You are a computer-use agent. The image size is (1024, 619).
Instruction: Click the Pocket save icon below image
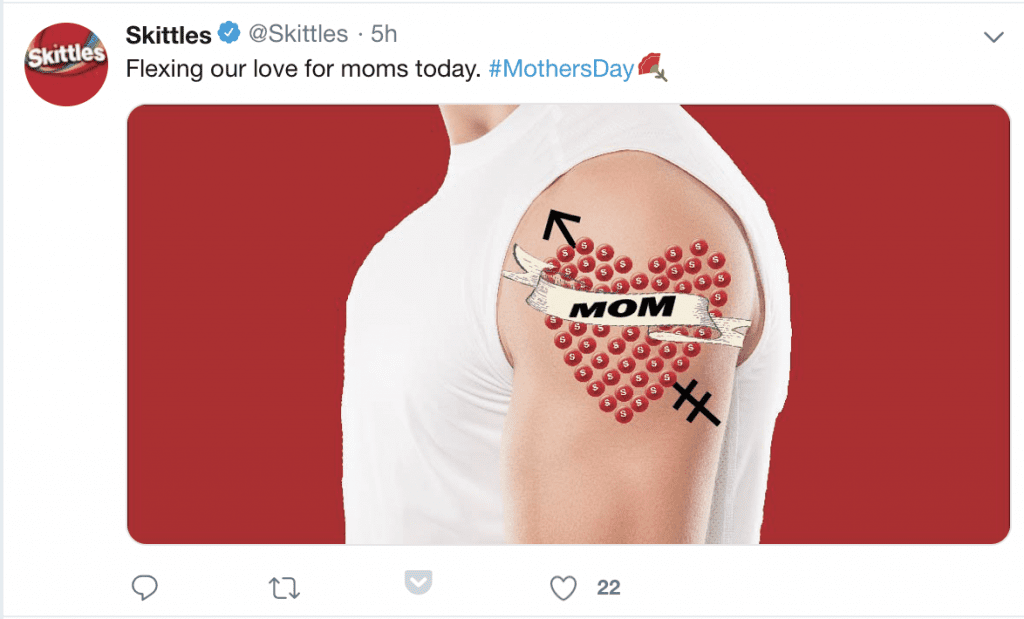tap(417, 581)
